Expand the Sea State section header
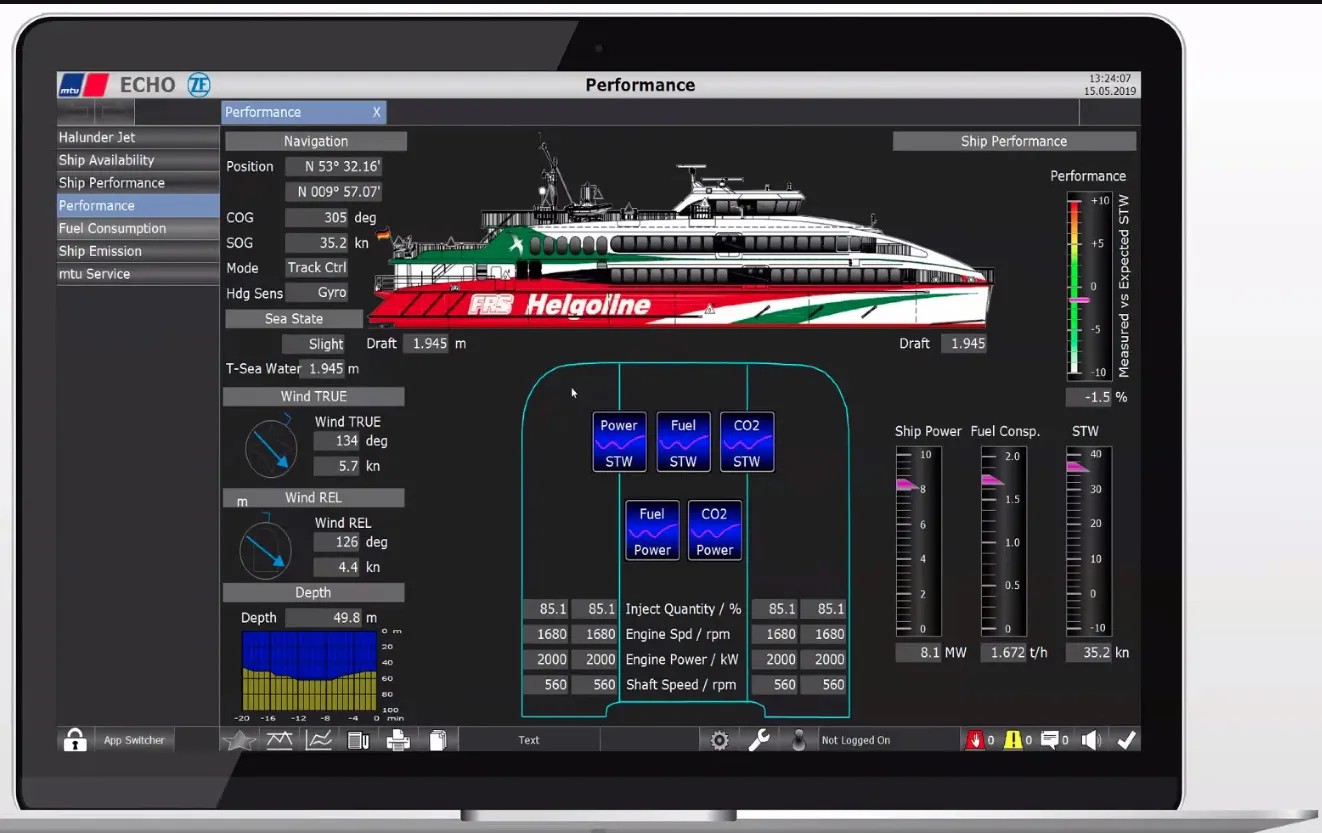This screenshot has height=833, width=1322. tap(293, 318)
